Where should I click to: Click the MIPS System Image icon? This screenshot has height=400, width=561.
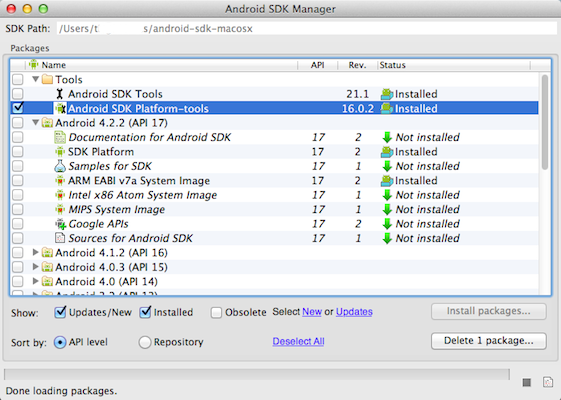click(x=60, y=209)
